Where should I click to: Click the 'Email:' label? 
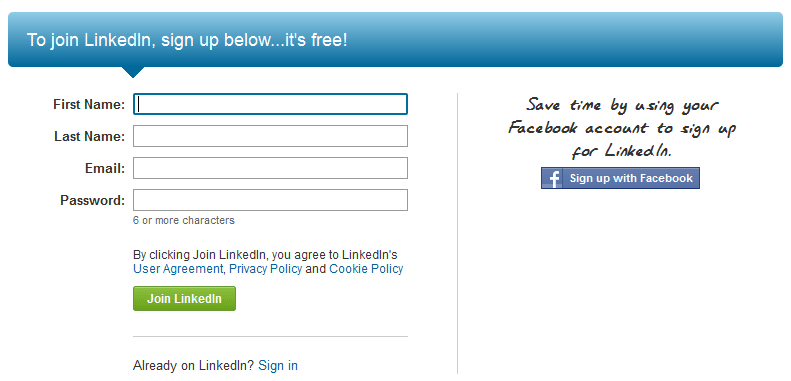tap(105, 168)
